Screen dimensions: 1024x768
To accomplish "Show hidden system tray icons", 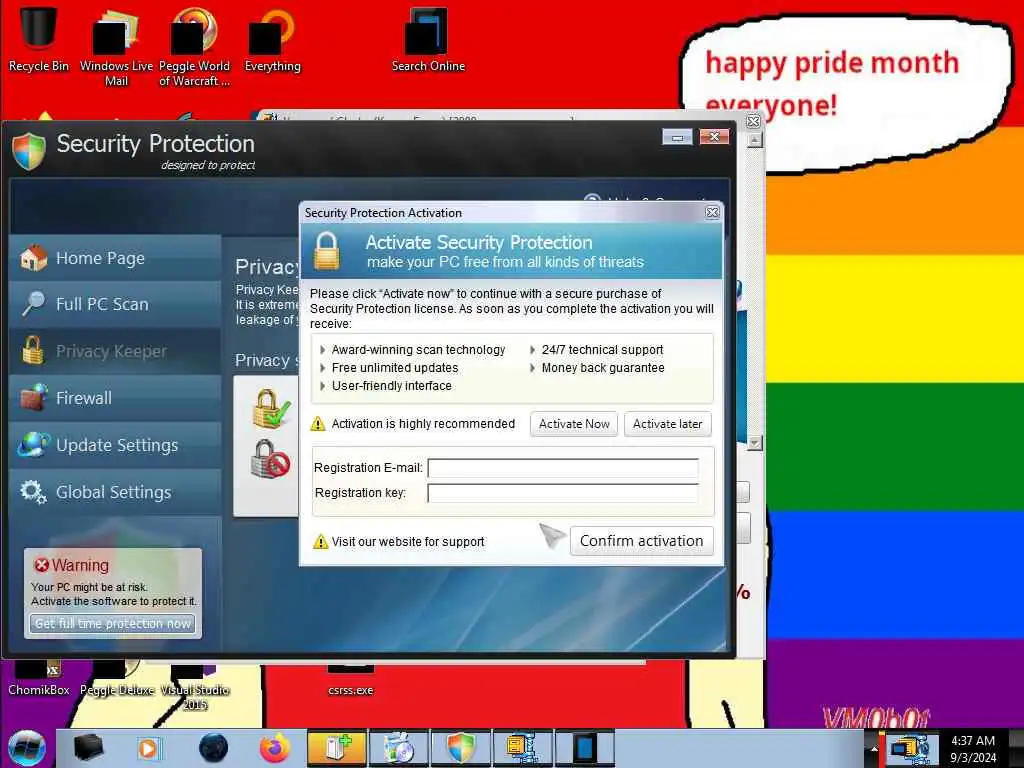I will click(x=874, y=748).
